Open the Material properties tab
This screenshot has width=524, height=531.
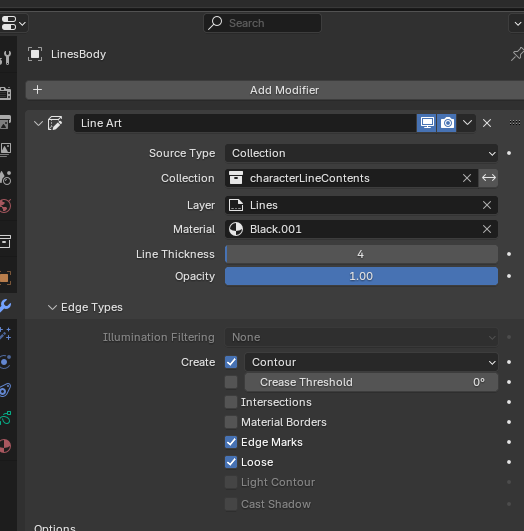click(x=6, y=446)
